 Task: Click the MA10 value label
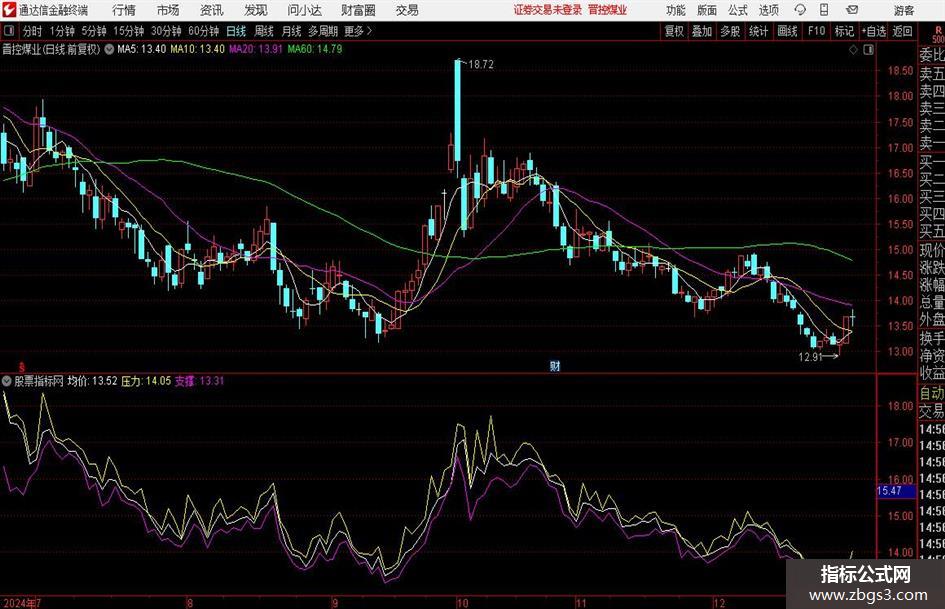click(x=197, y=49)
